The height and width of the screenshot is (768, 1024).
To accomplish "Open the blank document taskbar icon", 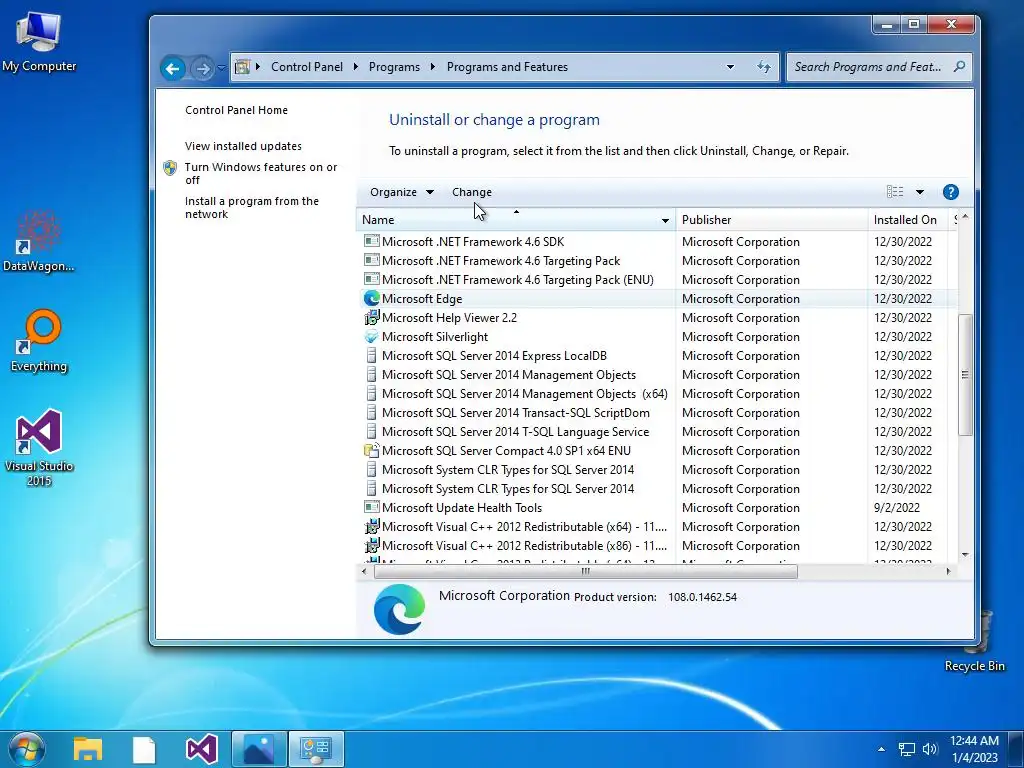I will tap(144, 749).
